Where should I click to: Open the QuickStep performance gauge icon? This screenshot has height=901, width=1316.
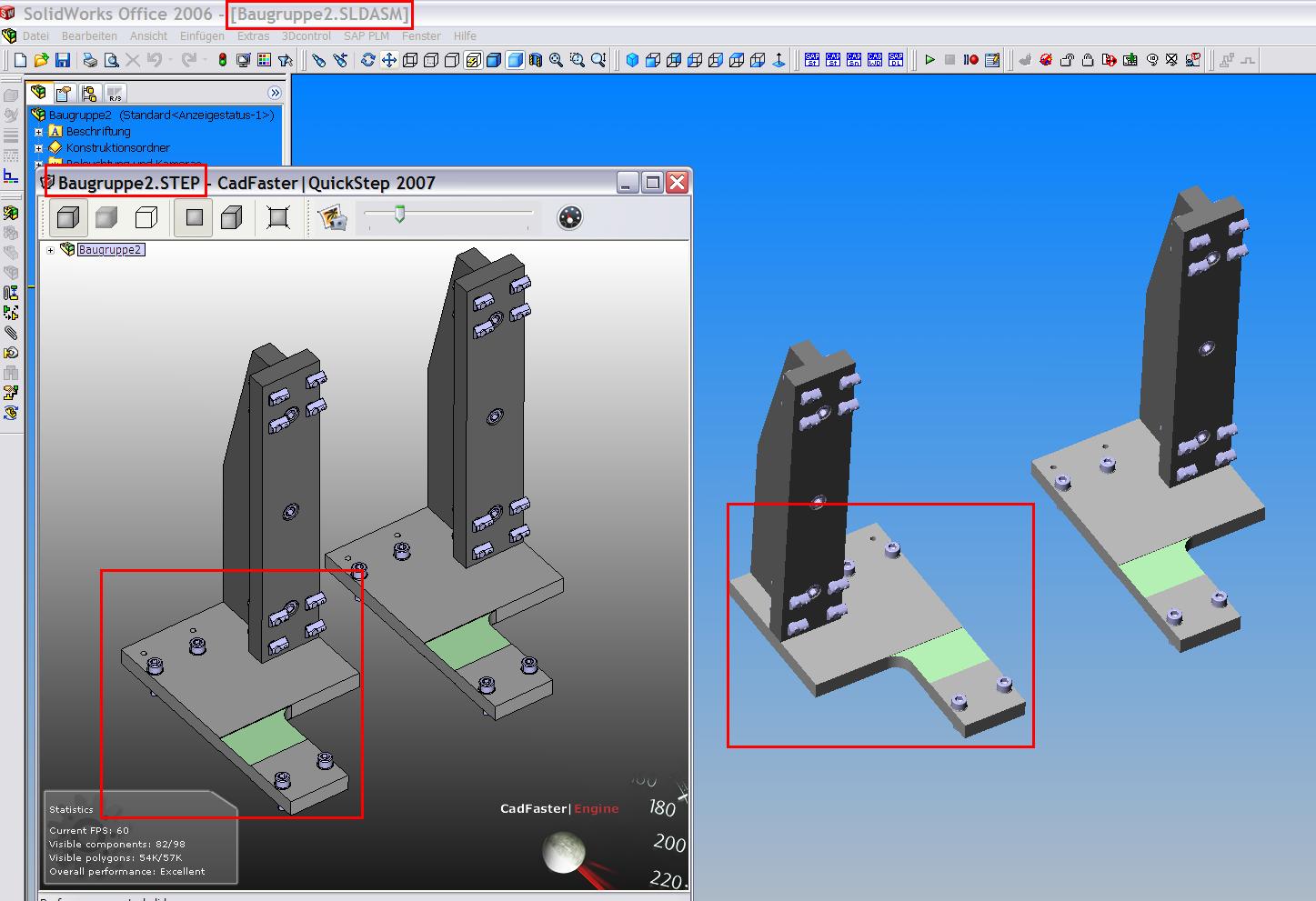[x=569, y=217]
